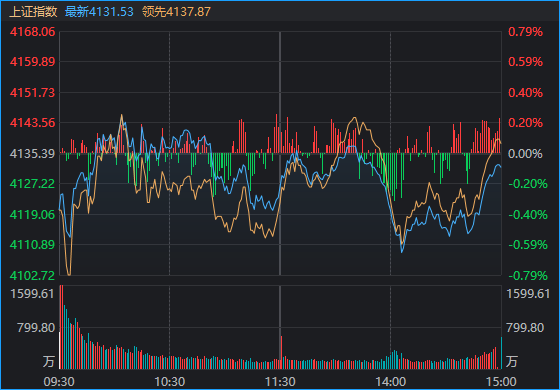The width and height of the screenshot is (560, 390).
Task: Click the red 0.40% percent label
Action: [x=525, y=92]
